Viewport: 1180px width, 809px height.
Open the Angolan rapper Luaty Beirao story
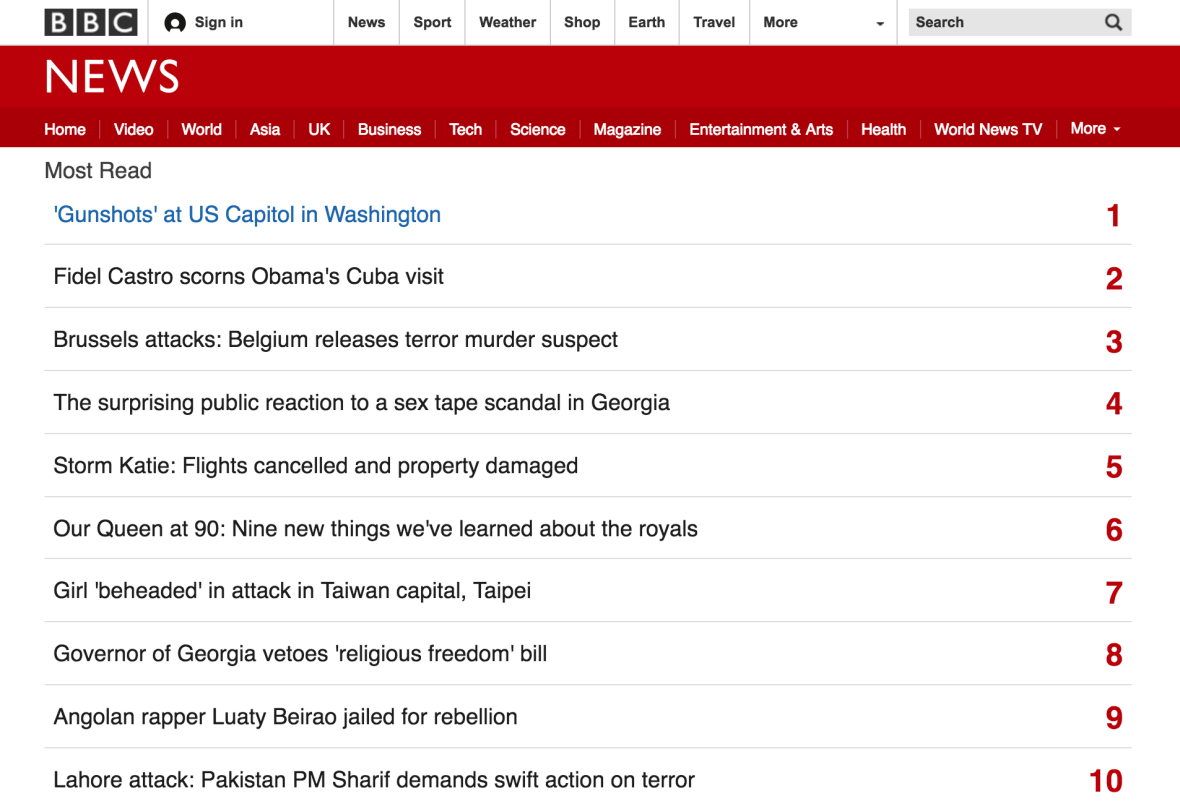285,717
